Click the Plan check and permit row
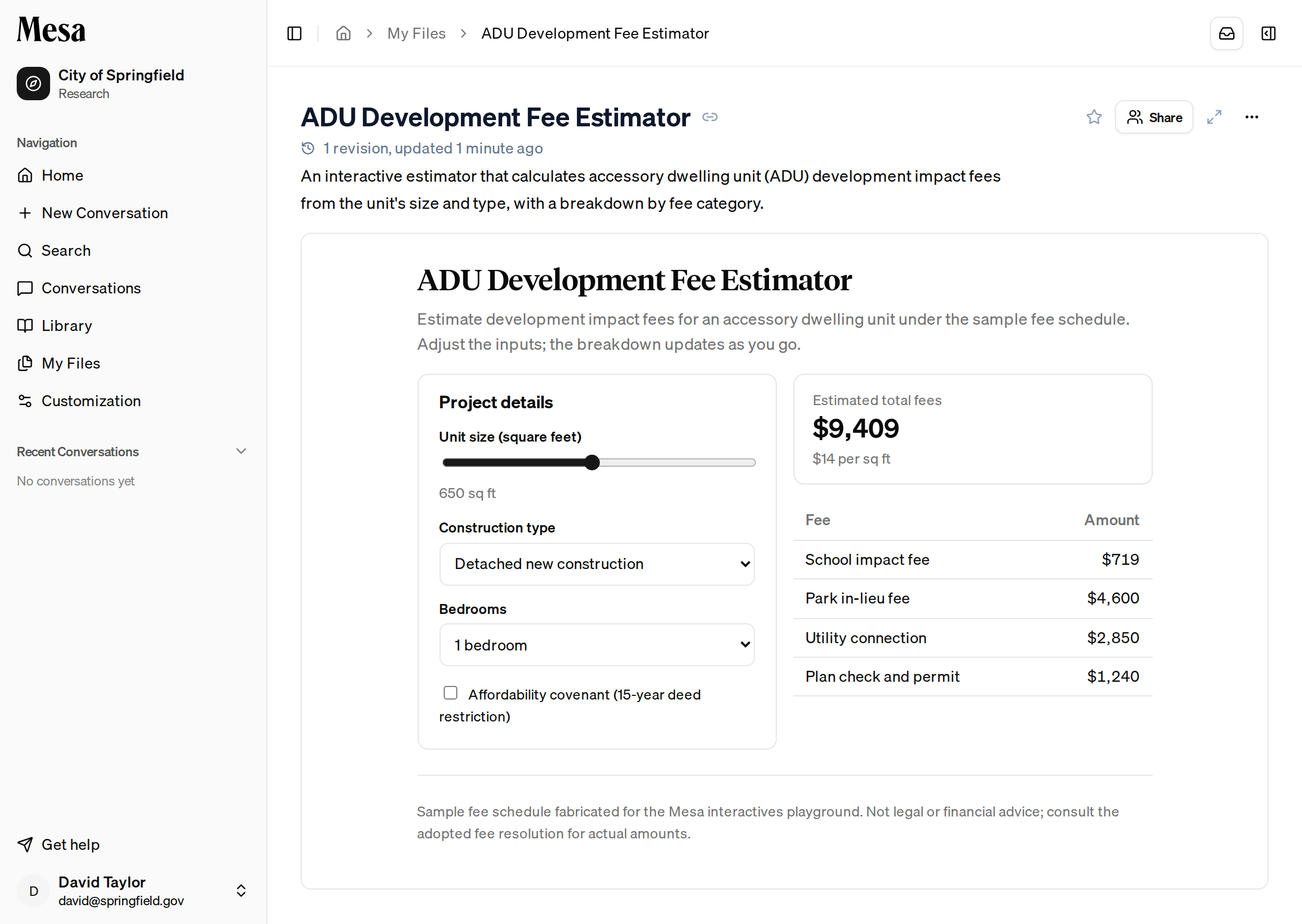Viewport: 1302px width, 924px height. click(x=973, y=677)
